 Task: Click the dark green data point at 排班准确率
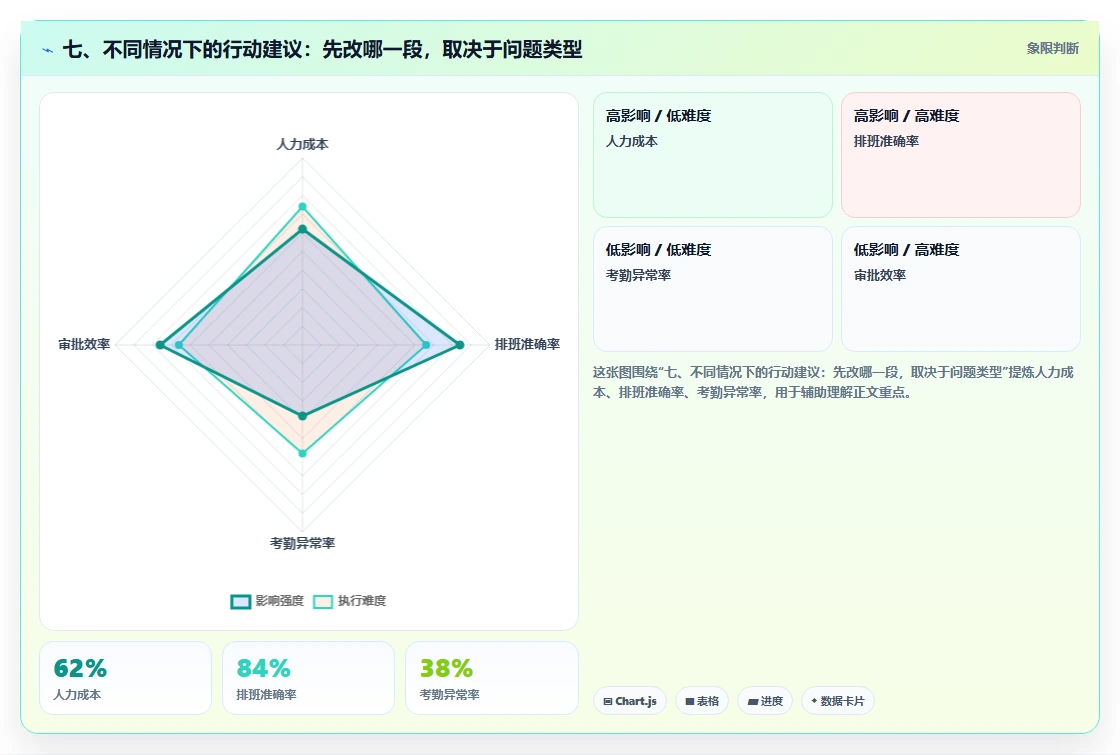click(460, 345)
